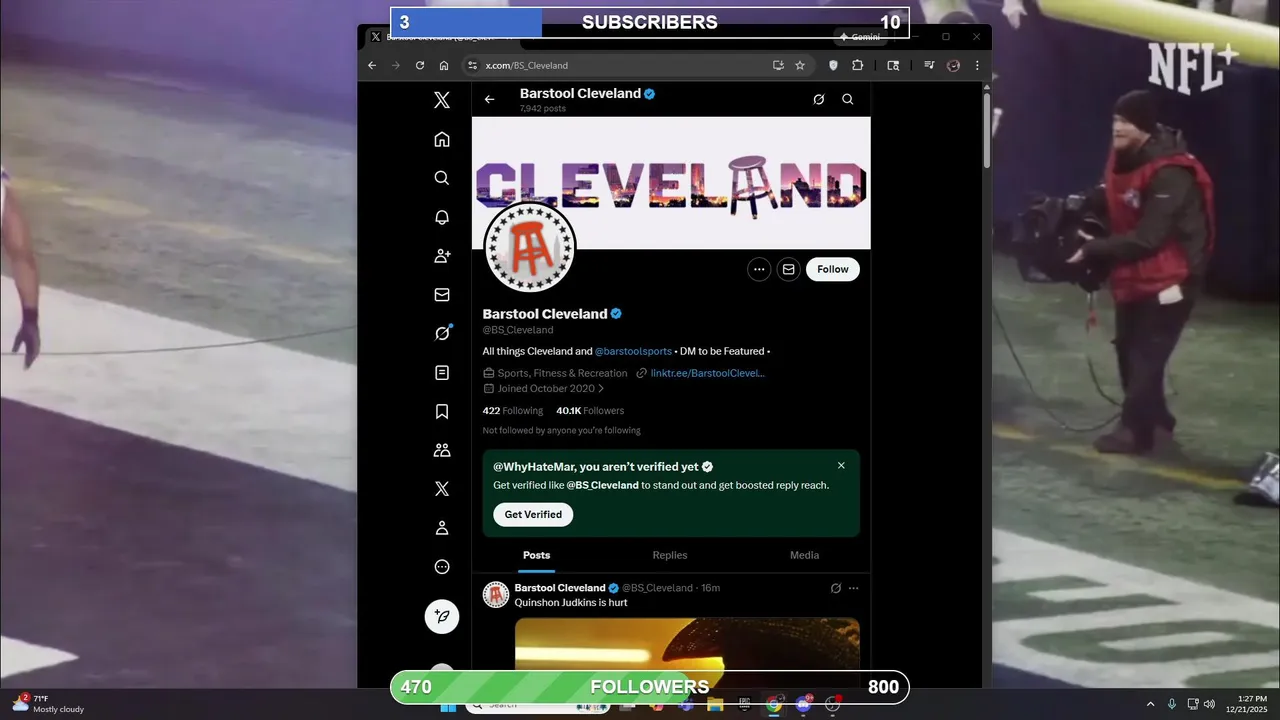Open Messages envelope in sidebar
Screen dimensions: 1280x720
coord(442,295)
